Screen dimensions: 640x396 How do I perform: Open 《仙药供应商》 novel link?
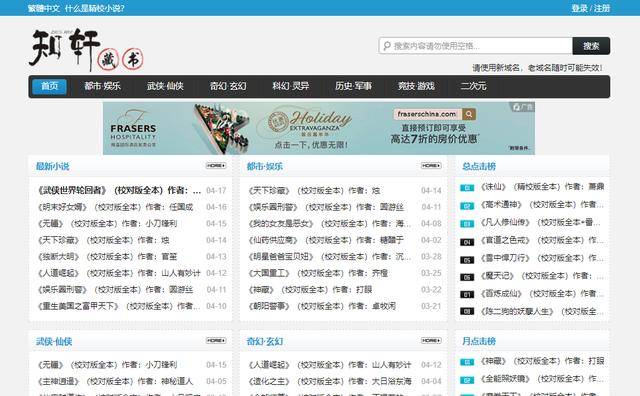click(326, 240)
